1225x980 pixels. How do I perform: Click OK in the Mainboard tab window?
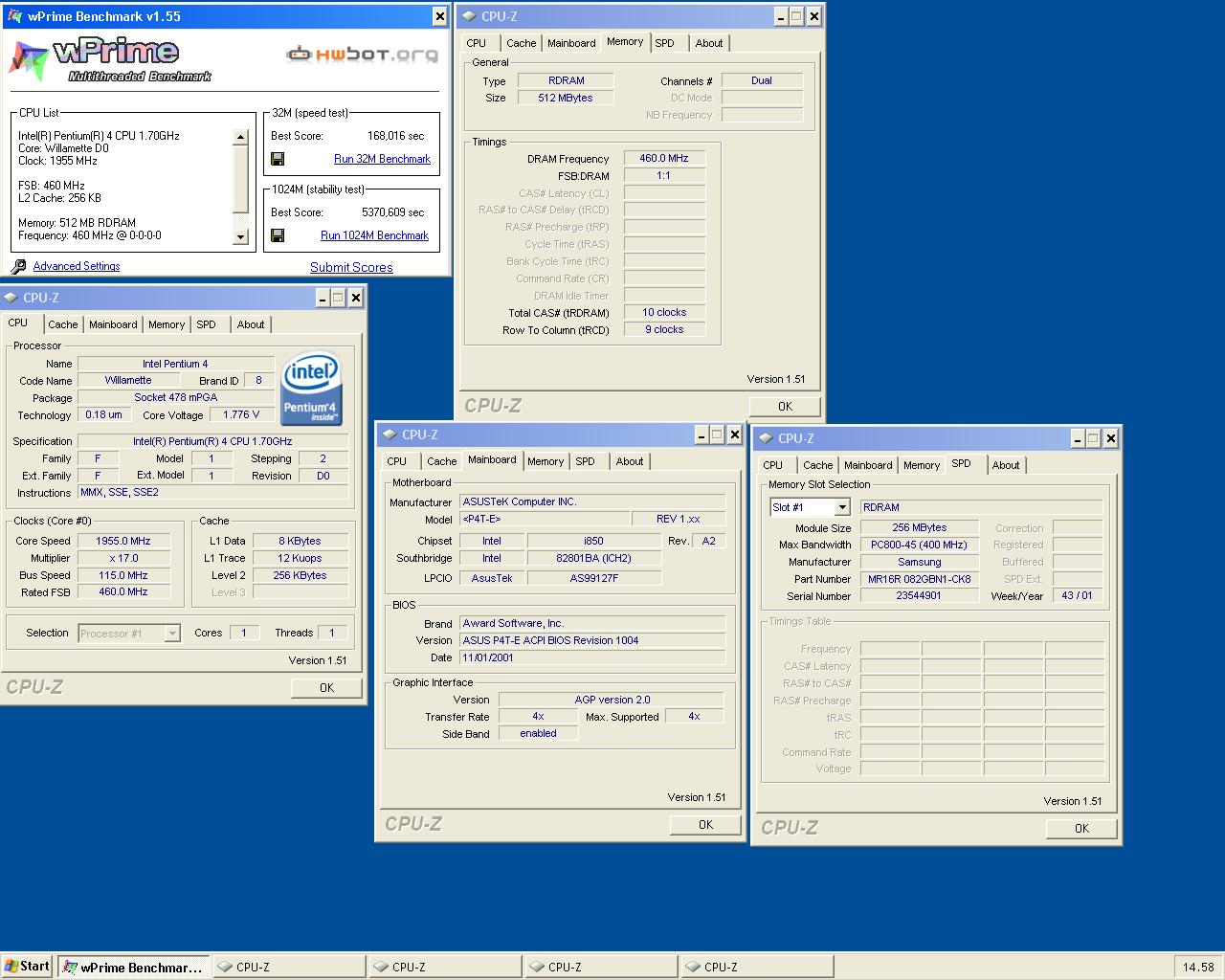(705, 824)
